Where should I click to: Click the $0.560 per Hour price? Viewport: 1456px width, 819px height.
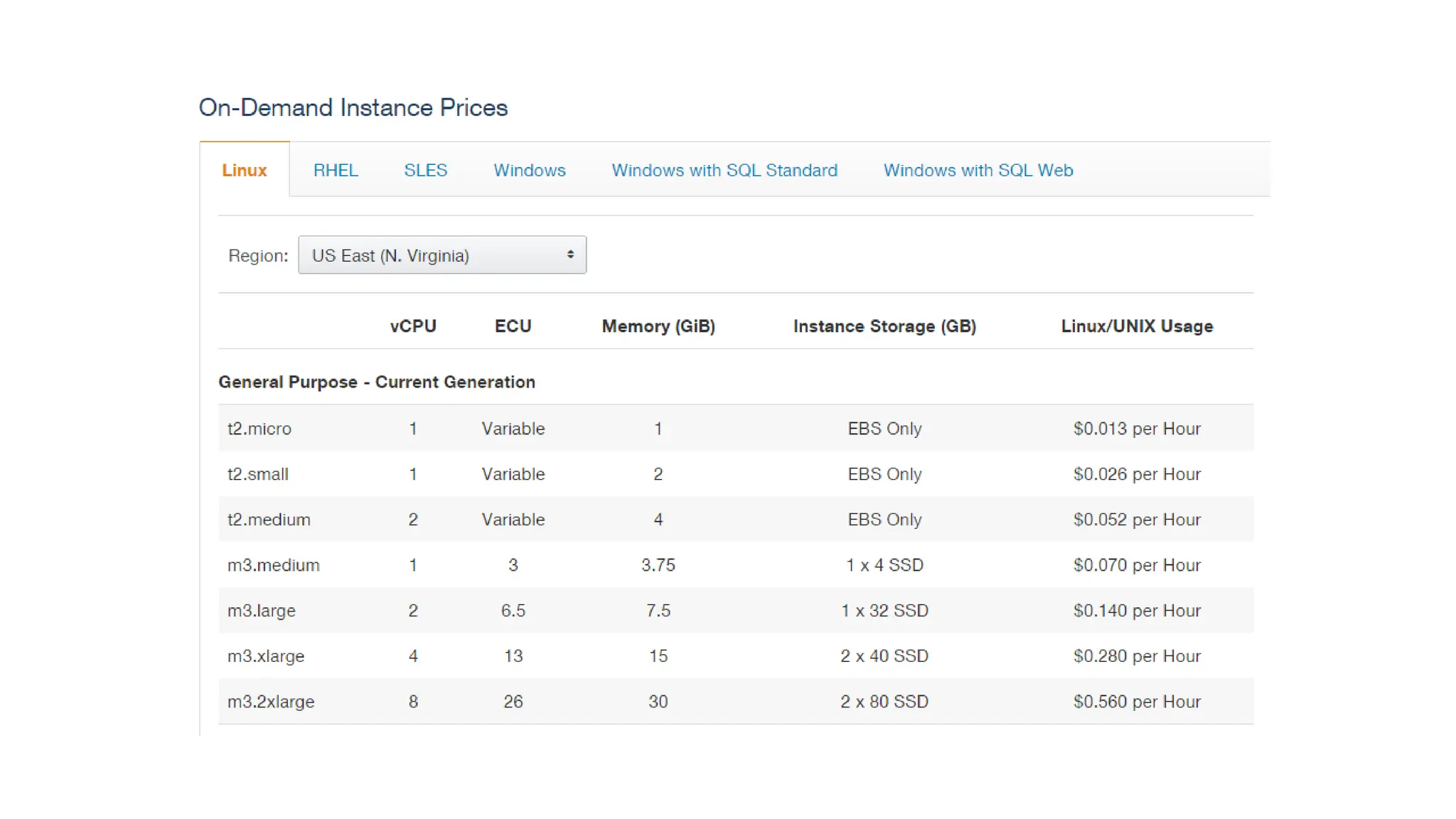pyautogui.click(x=1137, y=702)
